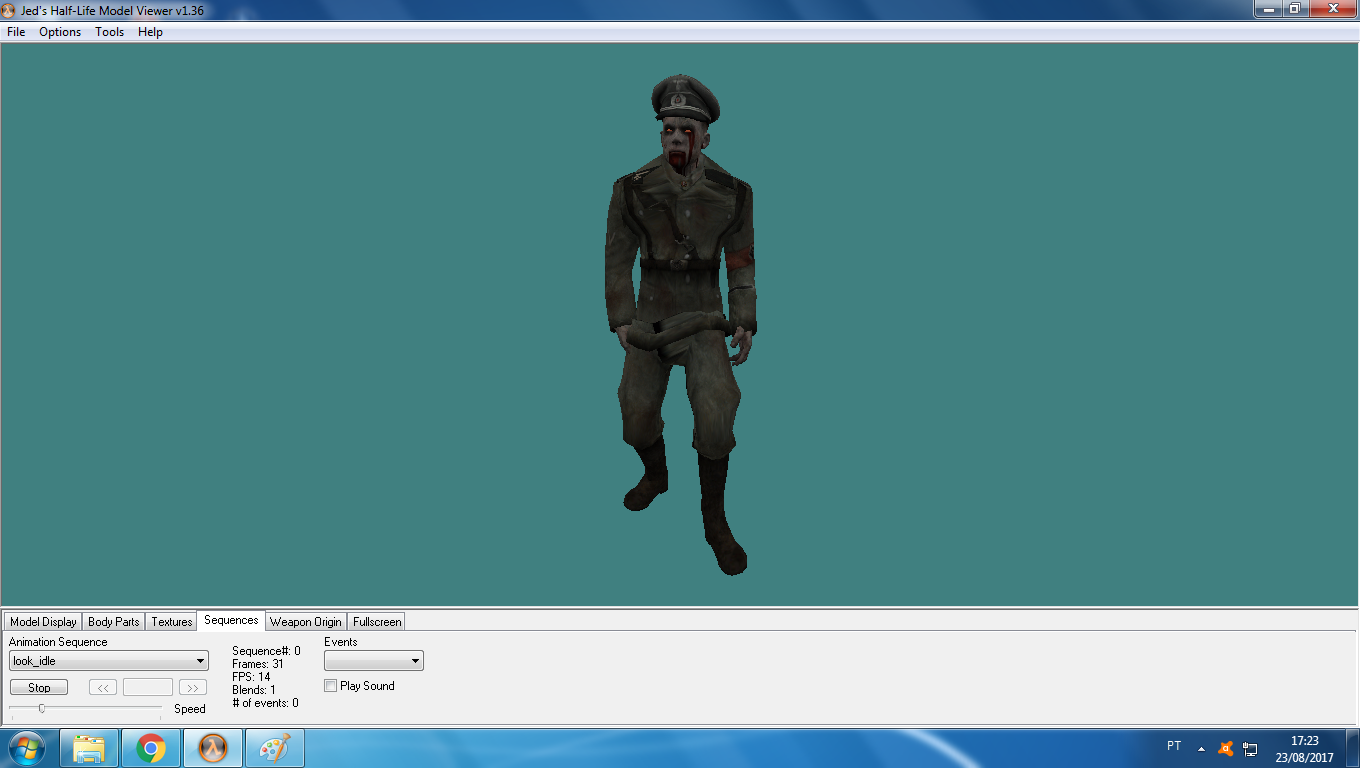Click the PT language indicator
Image resolution: width=1361 pixels, height=768 pixels.
tap(1174, 746)
